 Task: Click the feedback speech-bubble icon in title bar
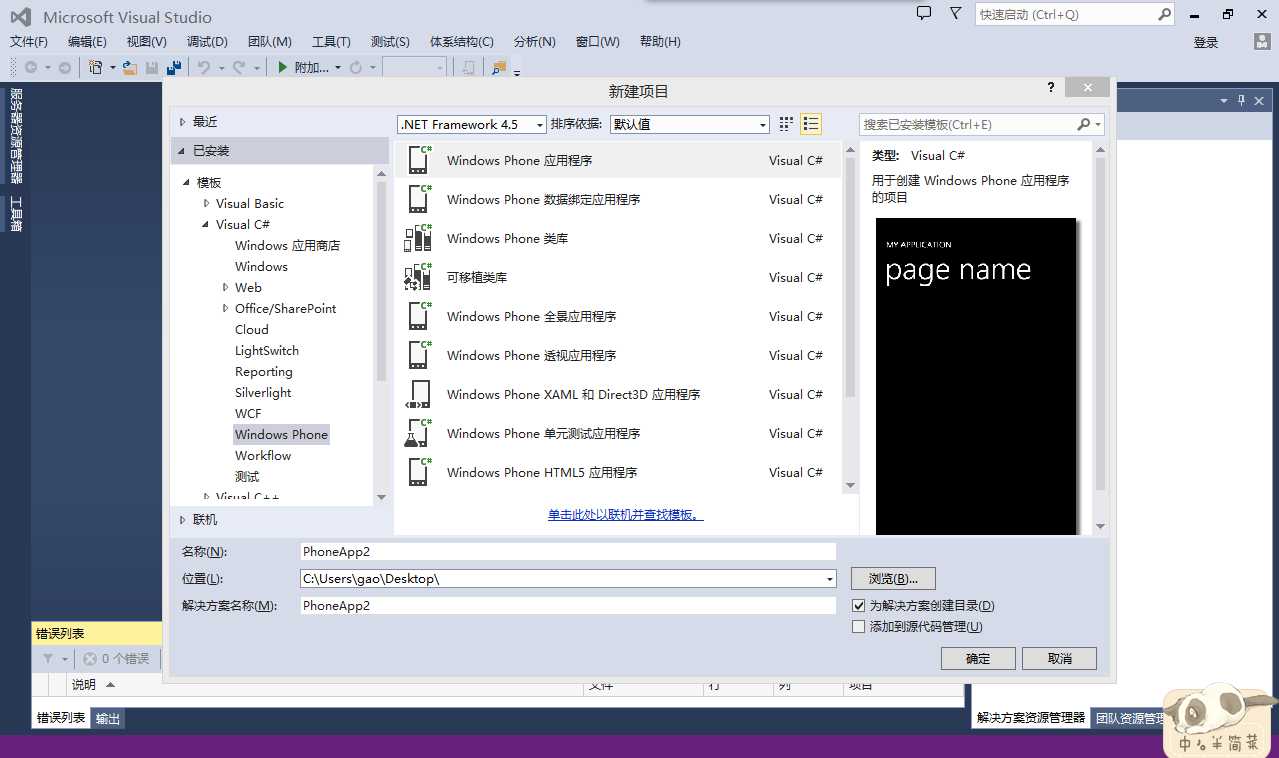[x=924, y=14]
